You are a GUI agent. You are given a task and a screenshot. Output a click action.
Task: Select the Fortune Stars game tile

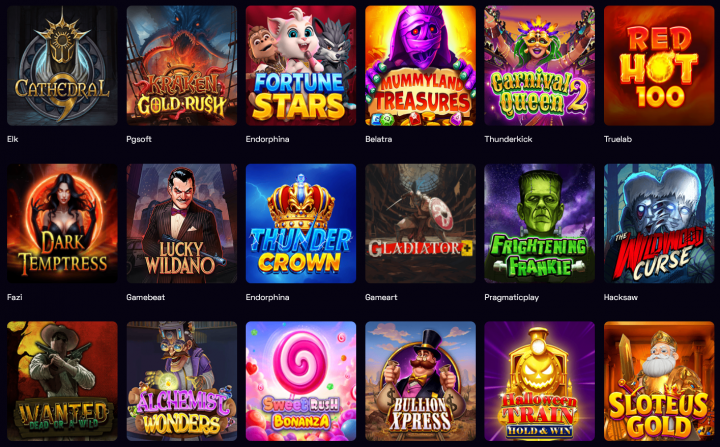[301, 66]
